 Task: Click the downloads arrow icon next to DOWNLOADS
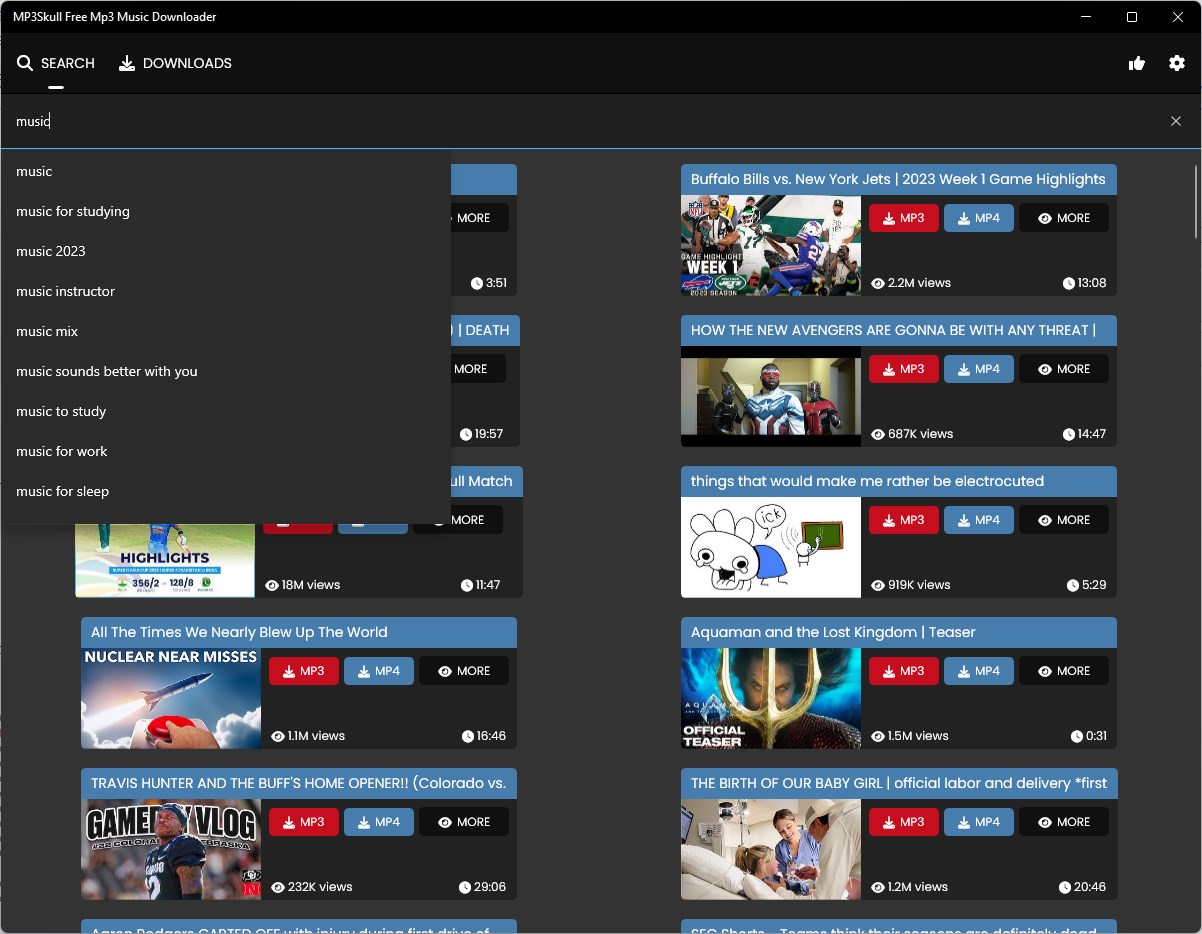[x=127, y=62]
